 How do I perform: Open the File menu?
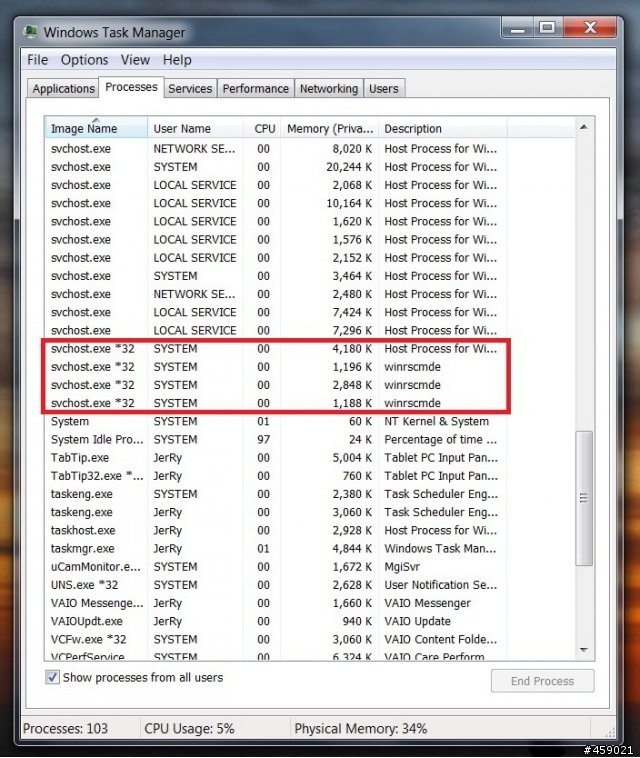[38, 60]
